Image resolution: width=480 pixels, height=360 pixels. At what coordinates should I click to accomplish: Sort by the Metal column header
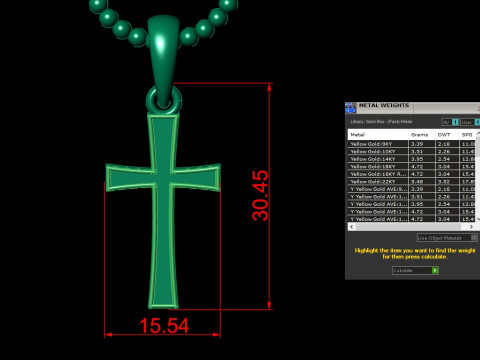click(x=378, y=135)
